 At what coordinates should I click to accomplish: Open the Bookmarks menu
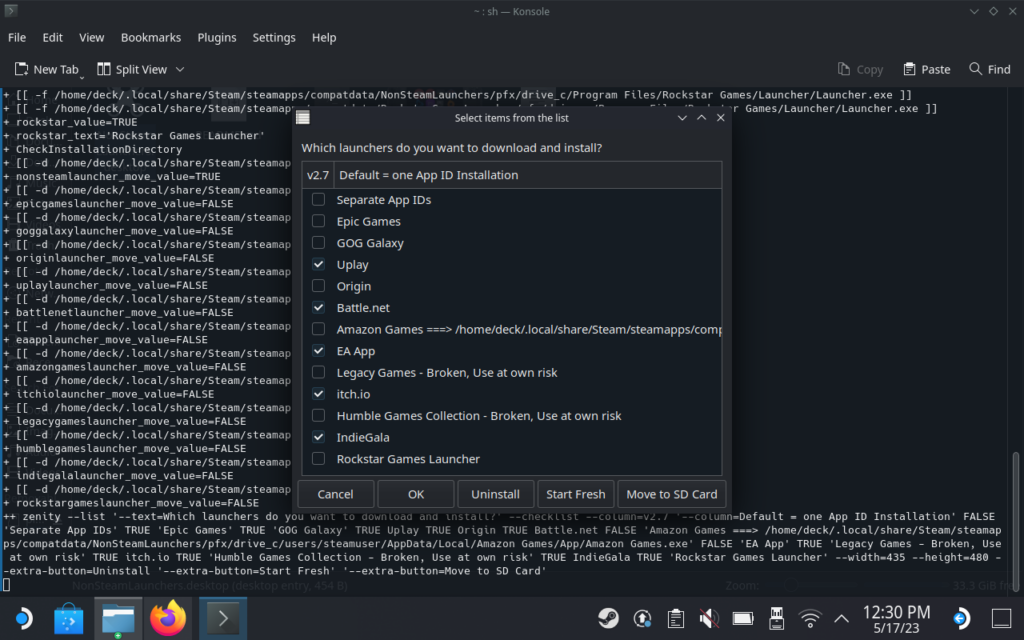150,37
